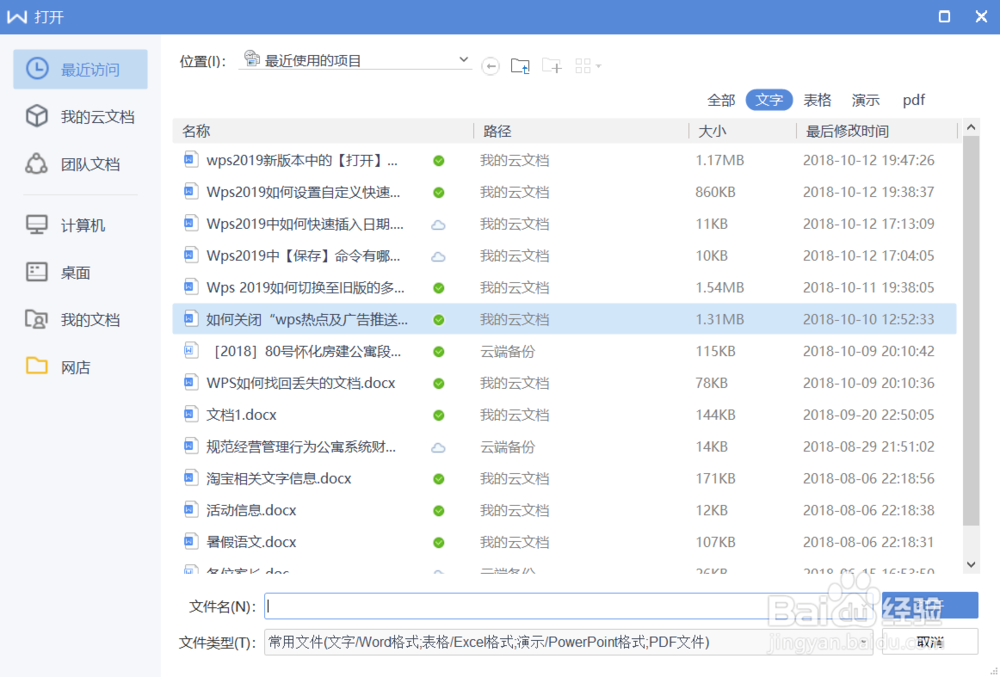Click the size 144KB cell
This screenshot has width=1000, height=677.
pyautogui.click(x=716, y=415)
